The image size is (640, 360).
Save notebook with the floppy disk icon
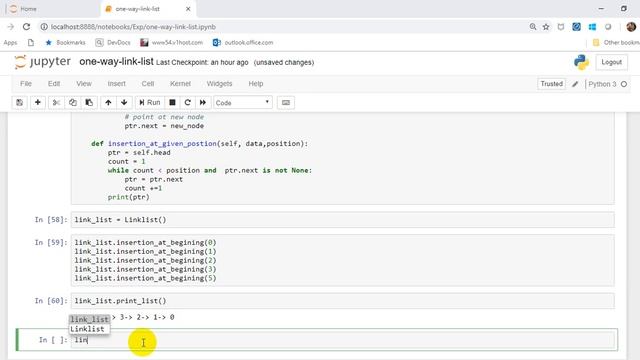tap(19, 102)
